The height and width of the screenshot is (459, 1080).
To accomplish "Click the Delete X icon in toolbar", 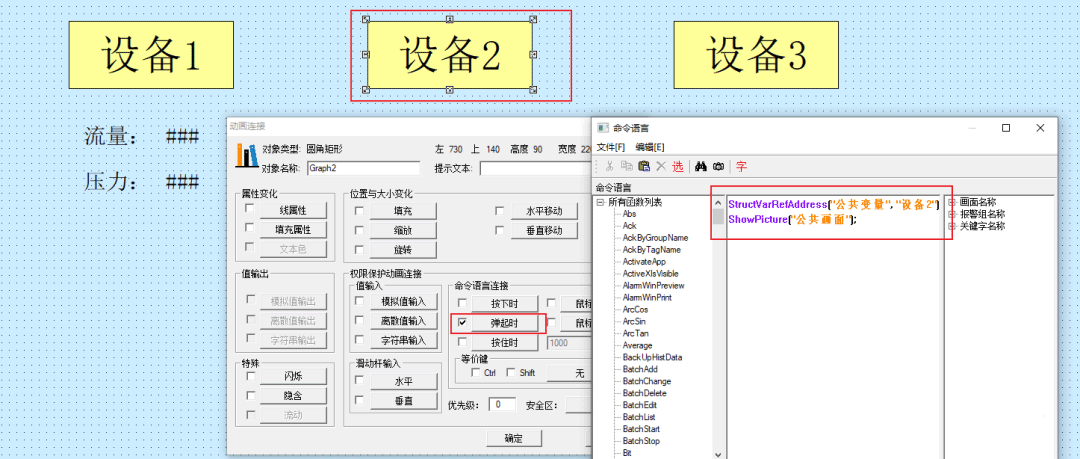I will pos(661,166).
